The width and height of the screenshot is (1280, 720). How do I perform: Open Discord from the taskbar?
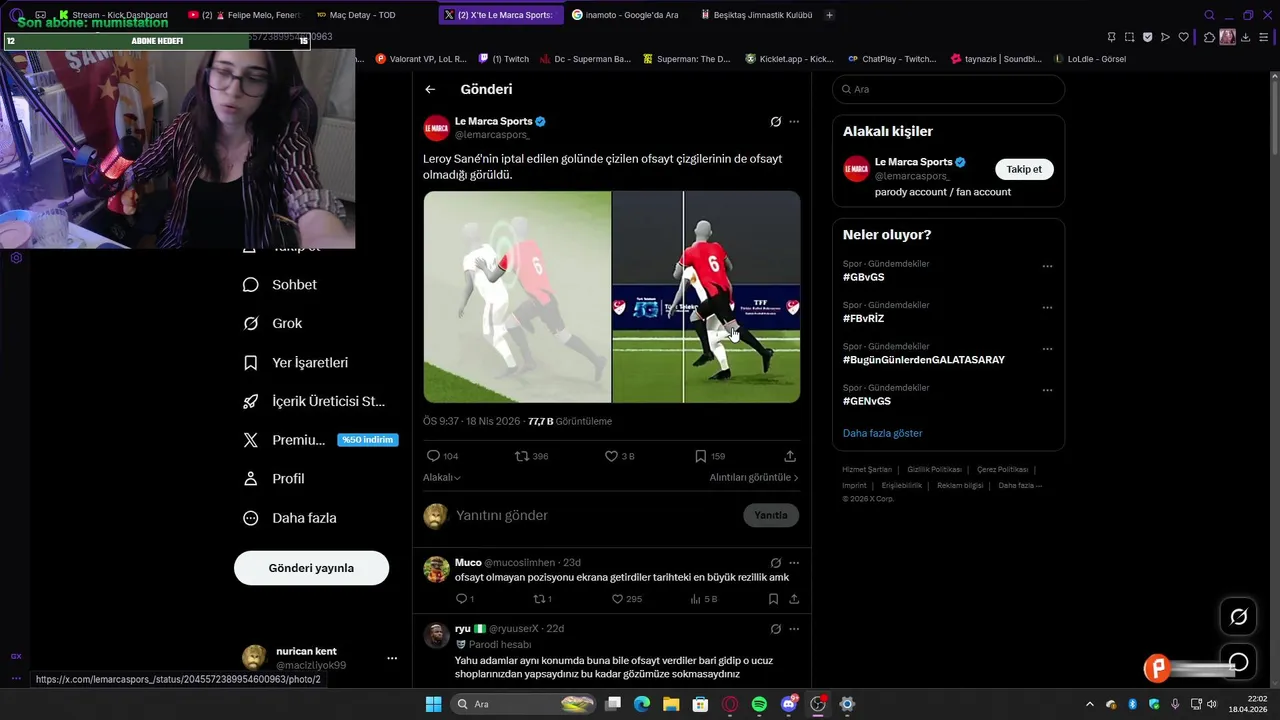[789, 704]
